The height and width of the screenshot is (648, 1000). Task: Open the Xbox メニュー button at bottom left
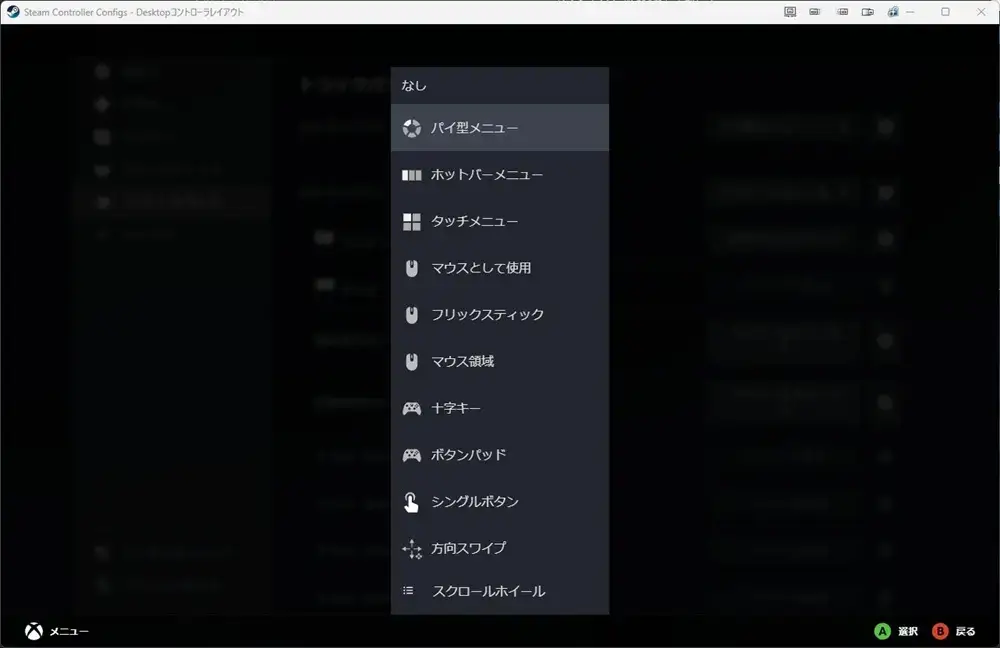57,631
